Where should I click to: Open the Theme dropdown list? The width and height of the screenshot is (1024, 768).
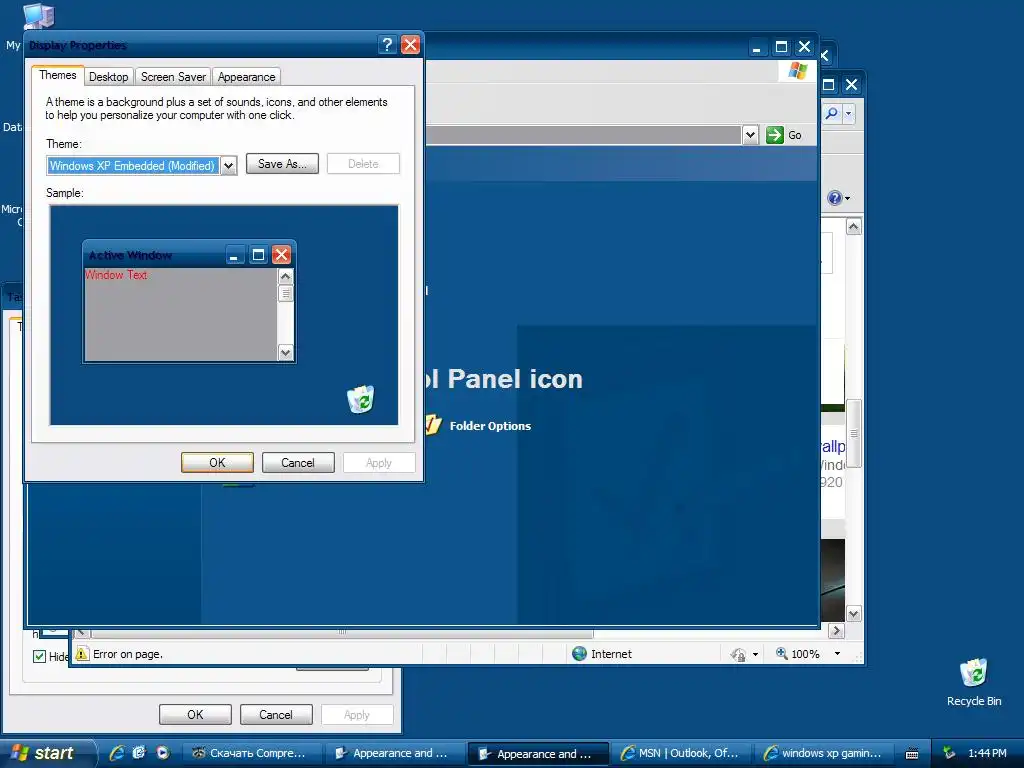pos(228,166)
